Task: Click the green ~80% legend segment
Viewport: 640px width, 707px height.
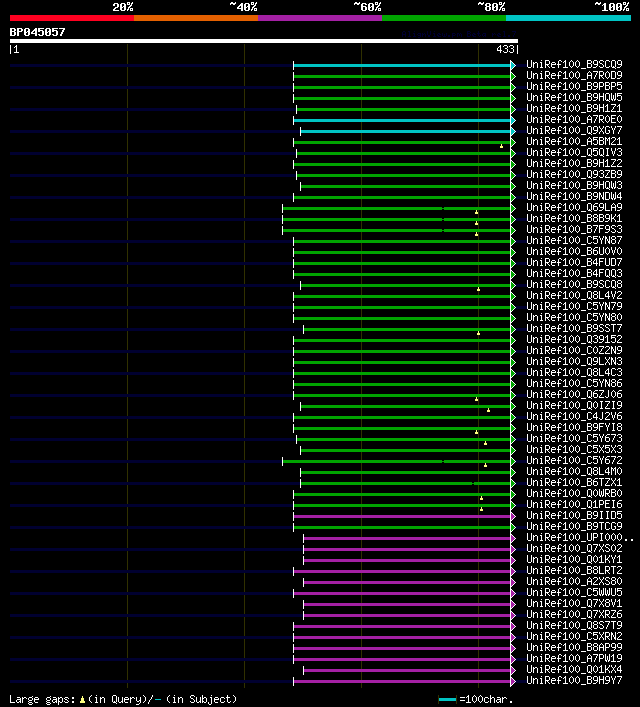Action: point(444,18)
